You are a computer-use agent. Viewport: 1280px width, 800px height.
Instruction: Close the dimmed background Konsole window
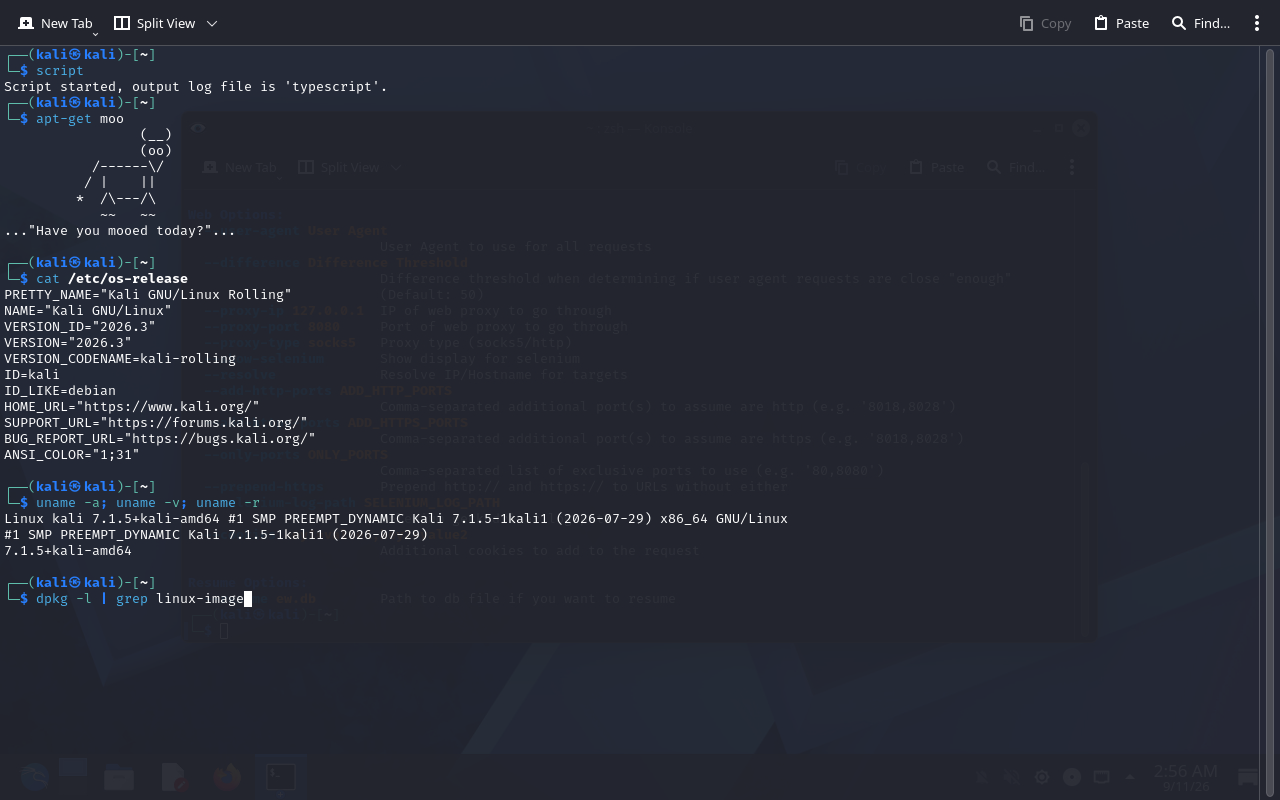(1081, 128)
